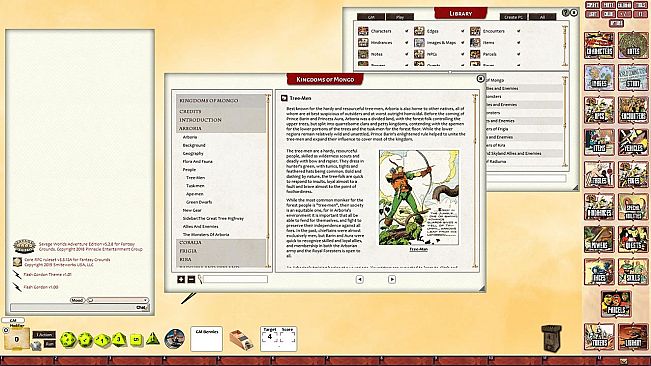Expand the Introduction chapter header
The height and width of the screenshot is (366, 651).
click(x=221, y=120)
